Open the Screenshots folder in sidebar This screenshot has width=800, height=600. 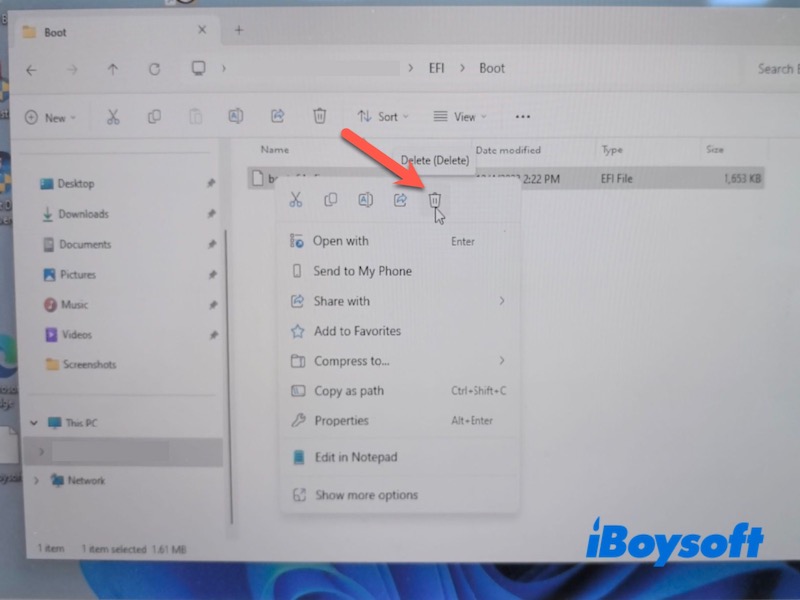tap(89, 364)
